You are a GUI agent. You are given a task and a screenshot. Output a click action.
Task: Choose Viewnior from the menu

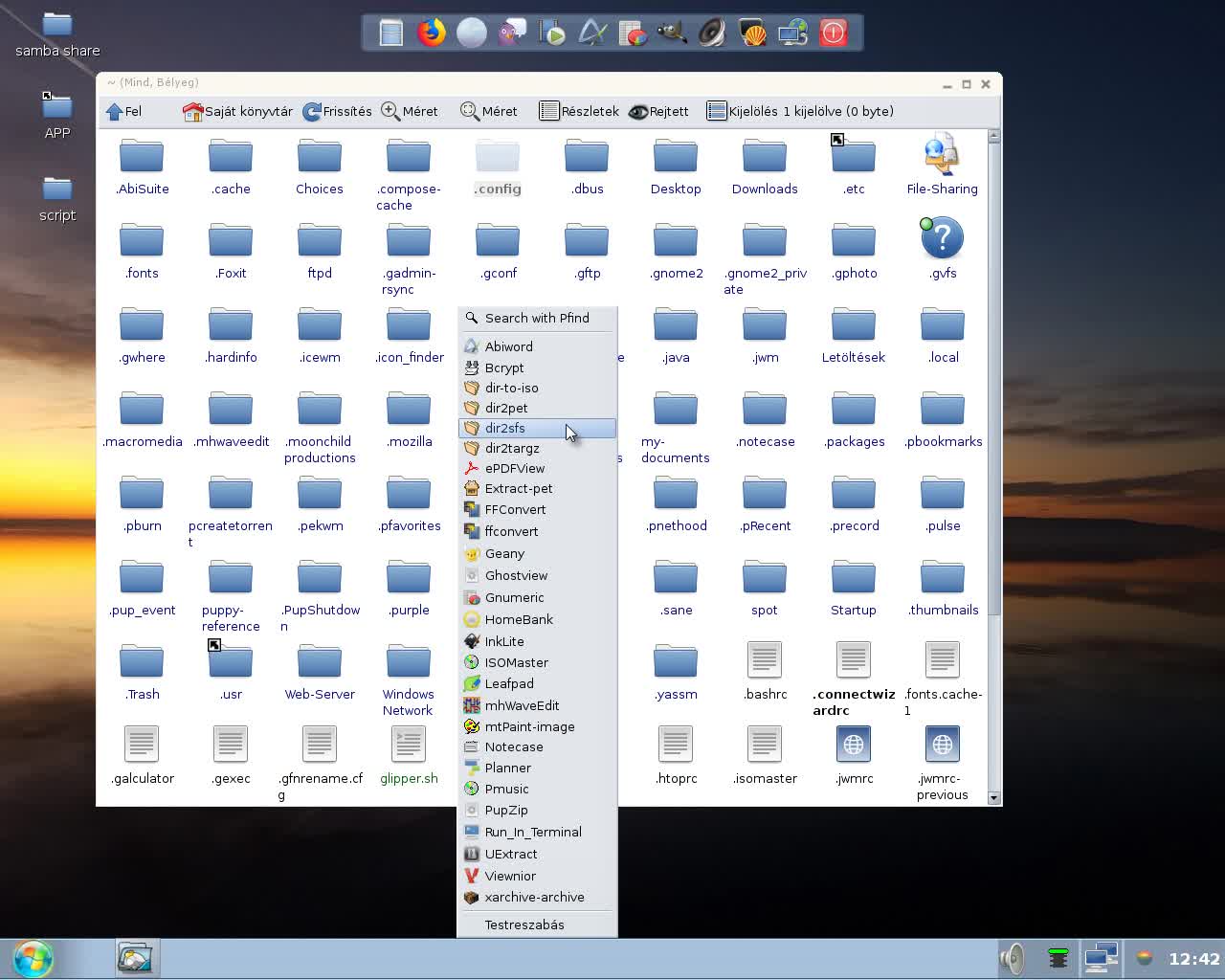coord(537,876)
